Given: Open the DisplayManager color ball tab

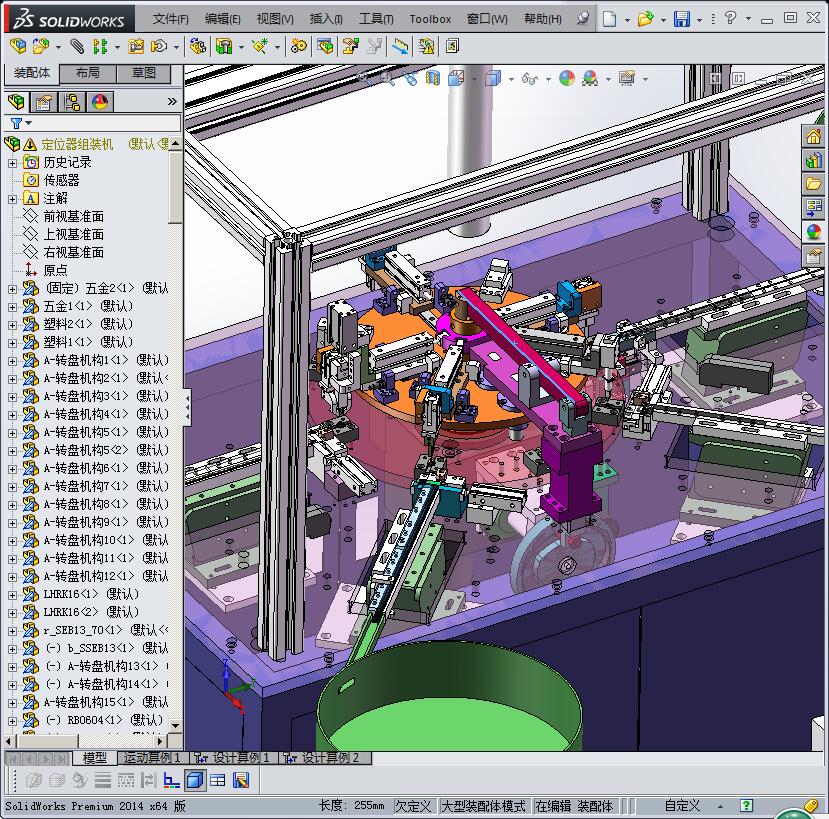Looking at the screenshot, I should pyautogui.click(x=99, y=102).
